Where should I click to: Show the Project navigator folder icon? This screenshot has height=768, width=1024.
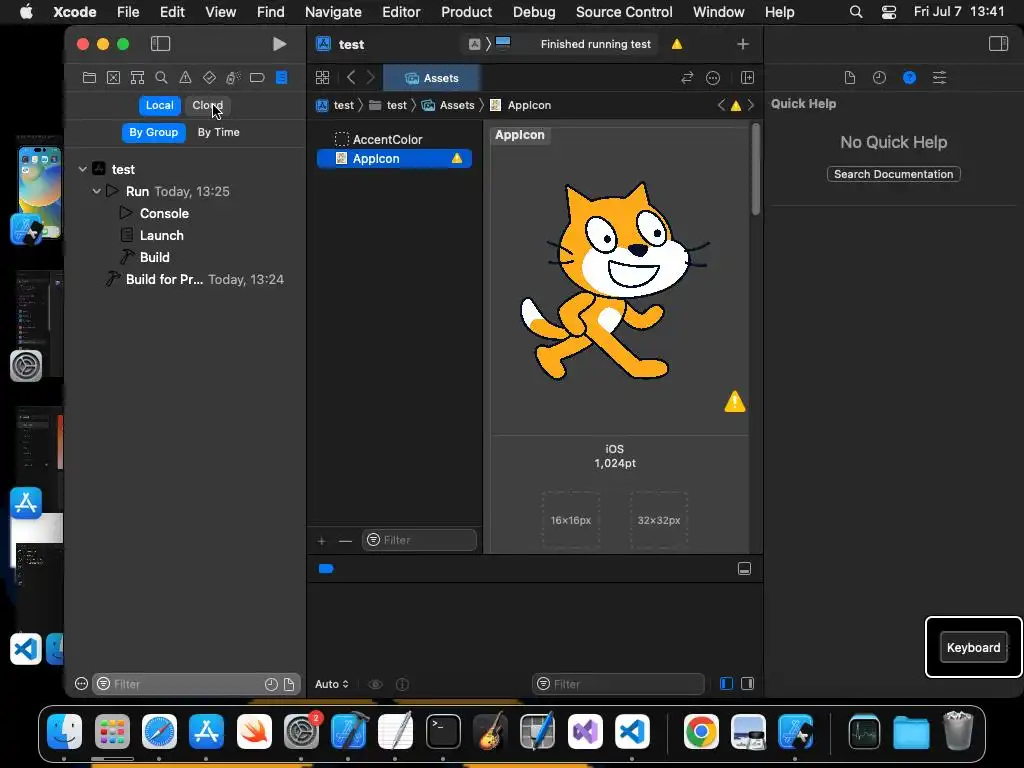[x=89, y=78]
